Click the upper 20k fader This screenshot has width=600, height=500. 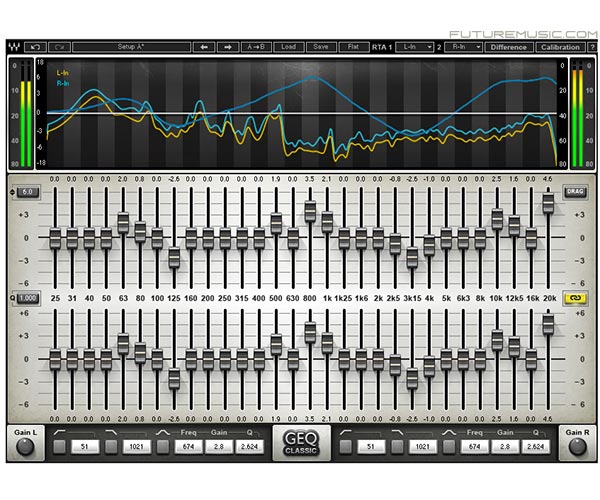point(548,203)
